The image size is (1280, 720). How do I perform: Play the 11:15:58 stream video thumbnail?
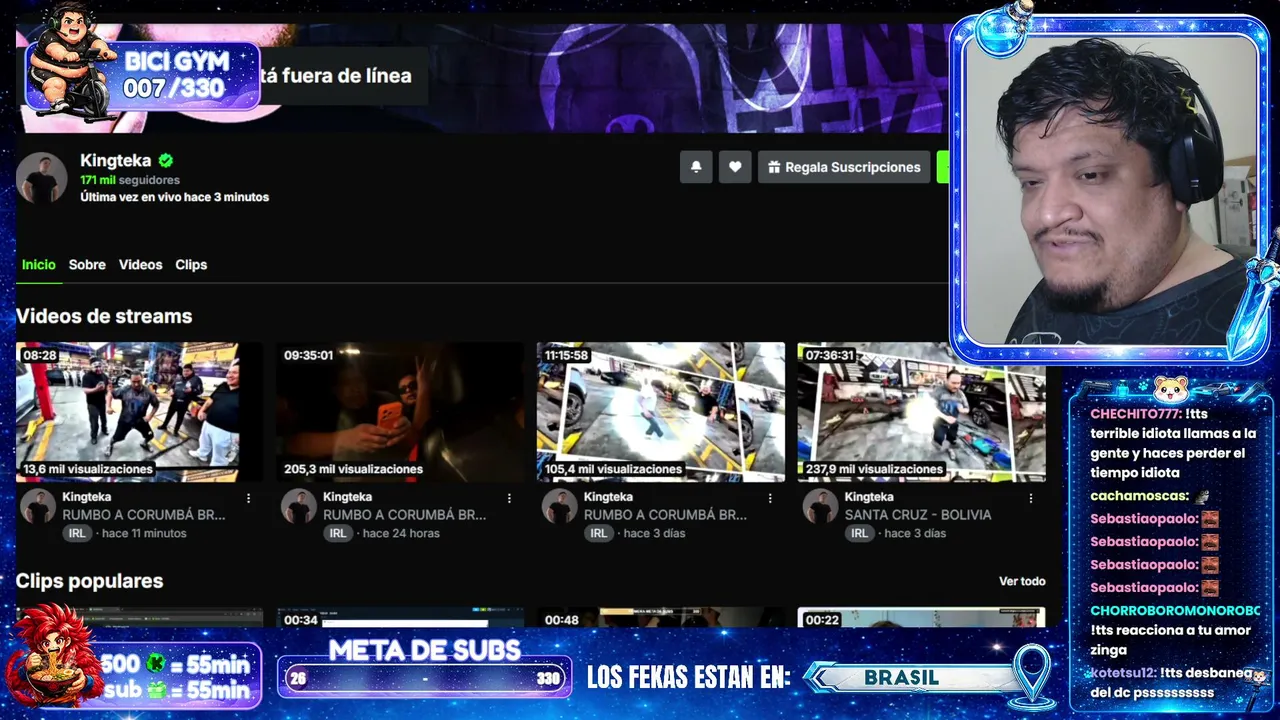[x=661, y=412]
